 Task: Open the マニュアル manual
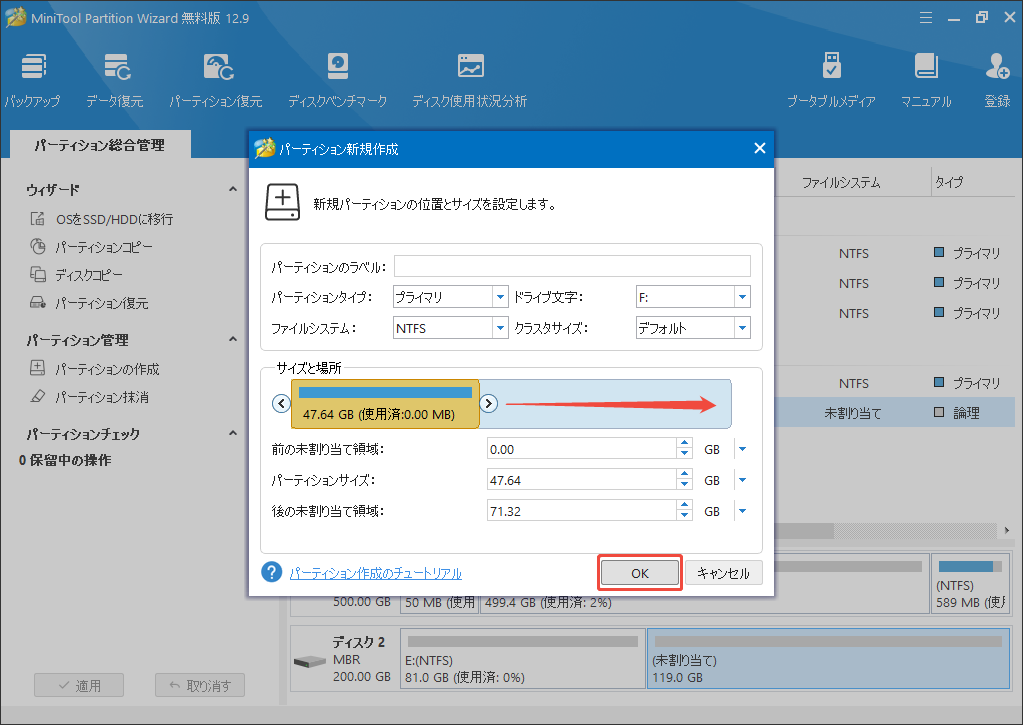point(926,80)
